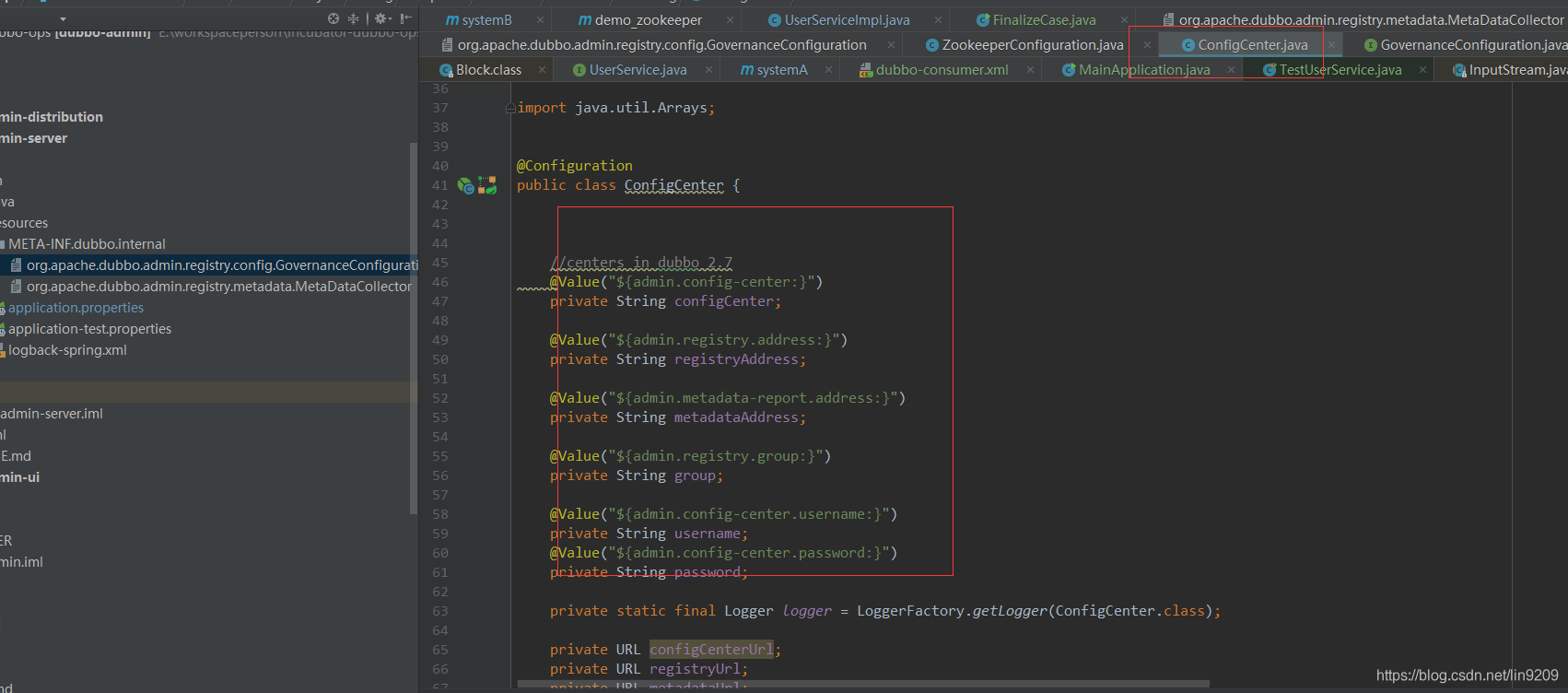Close the UserServiceImpl.java tab
Screen dimensions: 1568x693
click(938, 20)
